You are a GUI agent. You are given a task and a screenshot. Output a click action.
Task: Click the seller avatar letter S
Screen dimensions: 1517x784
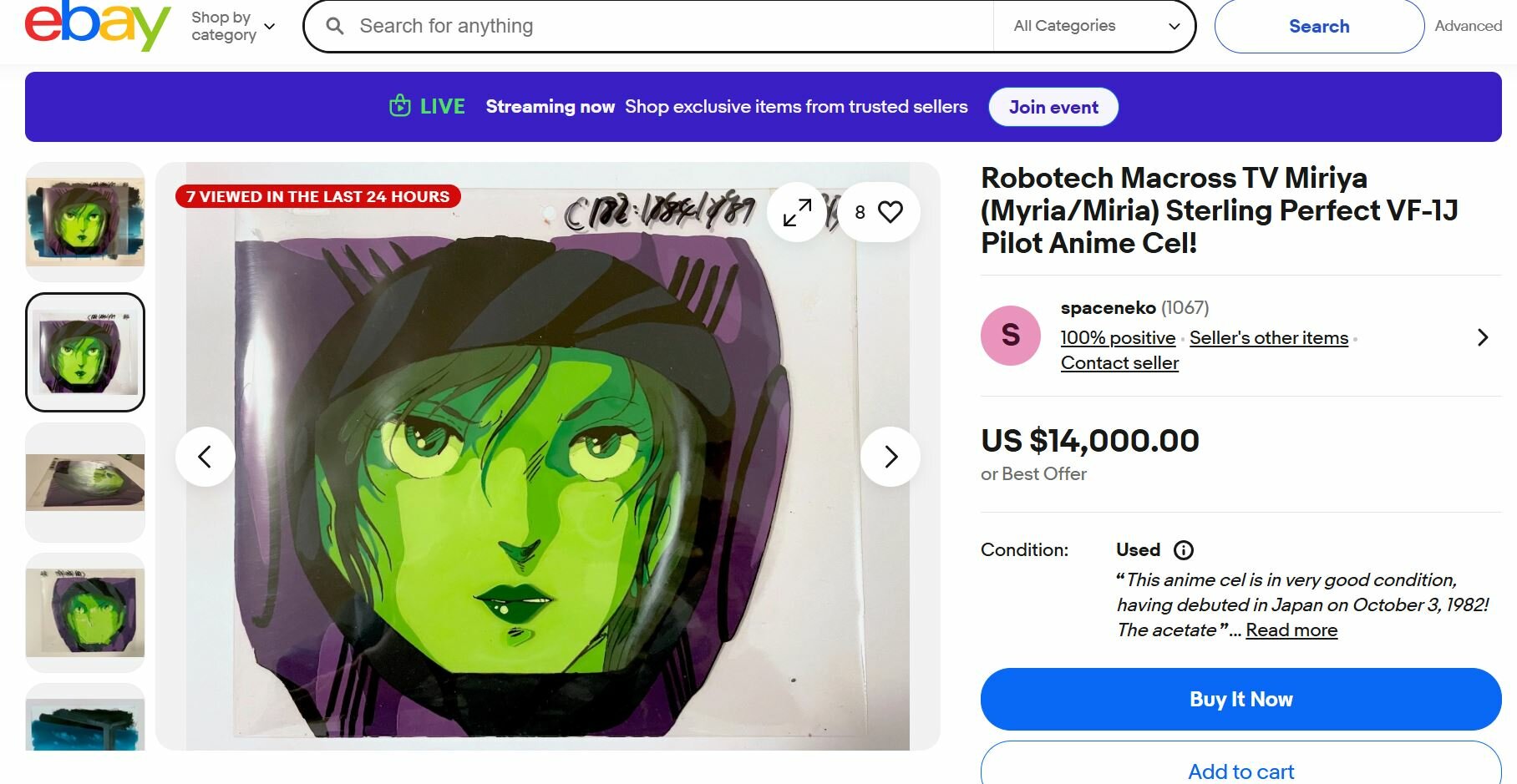point(1010,336)
